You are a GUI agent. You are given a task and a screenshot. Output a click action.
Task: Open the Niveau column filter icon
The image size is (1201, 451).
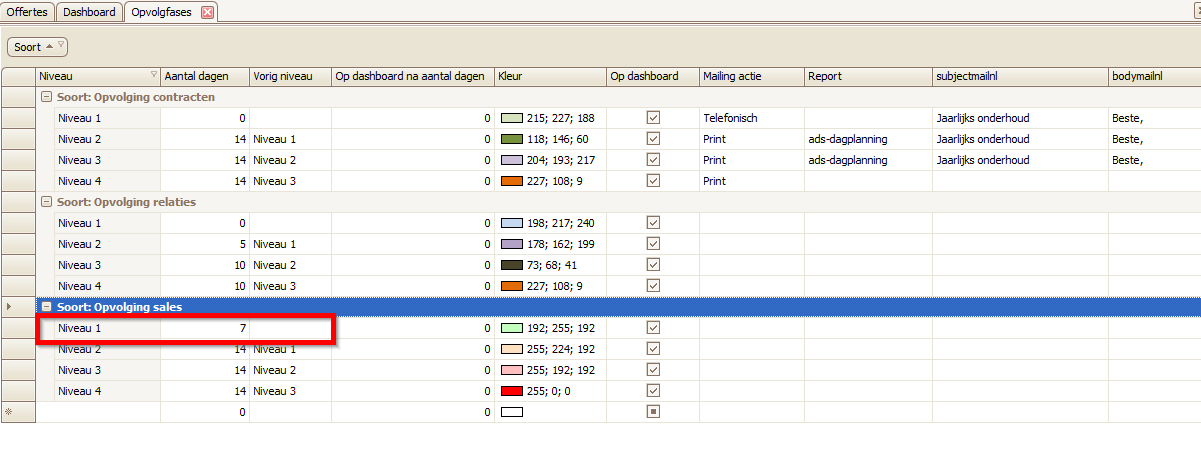pos(153,75)
